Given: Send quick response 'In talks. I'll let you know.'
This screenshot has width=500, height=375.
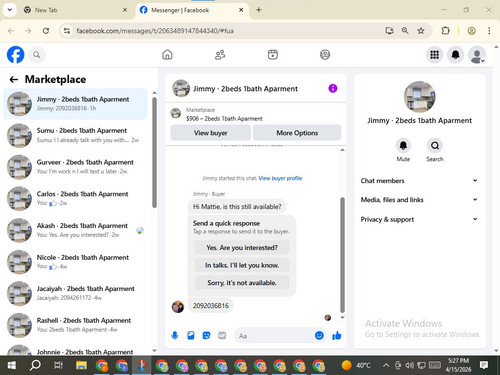Looking at the screenshot, I should pyautogui.click(x=242, y=265).
